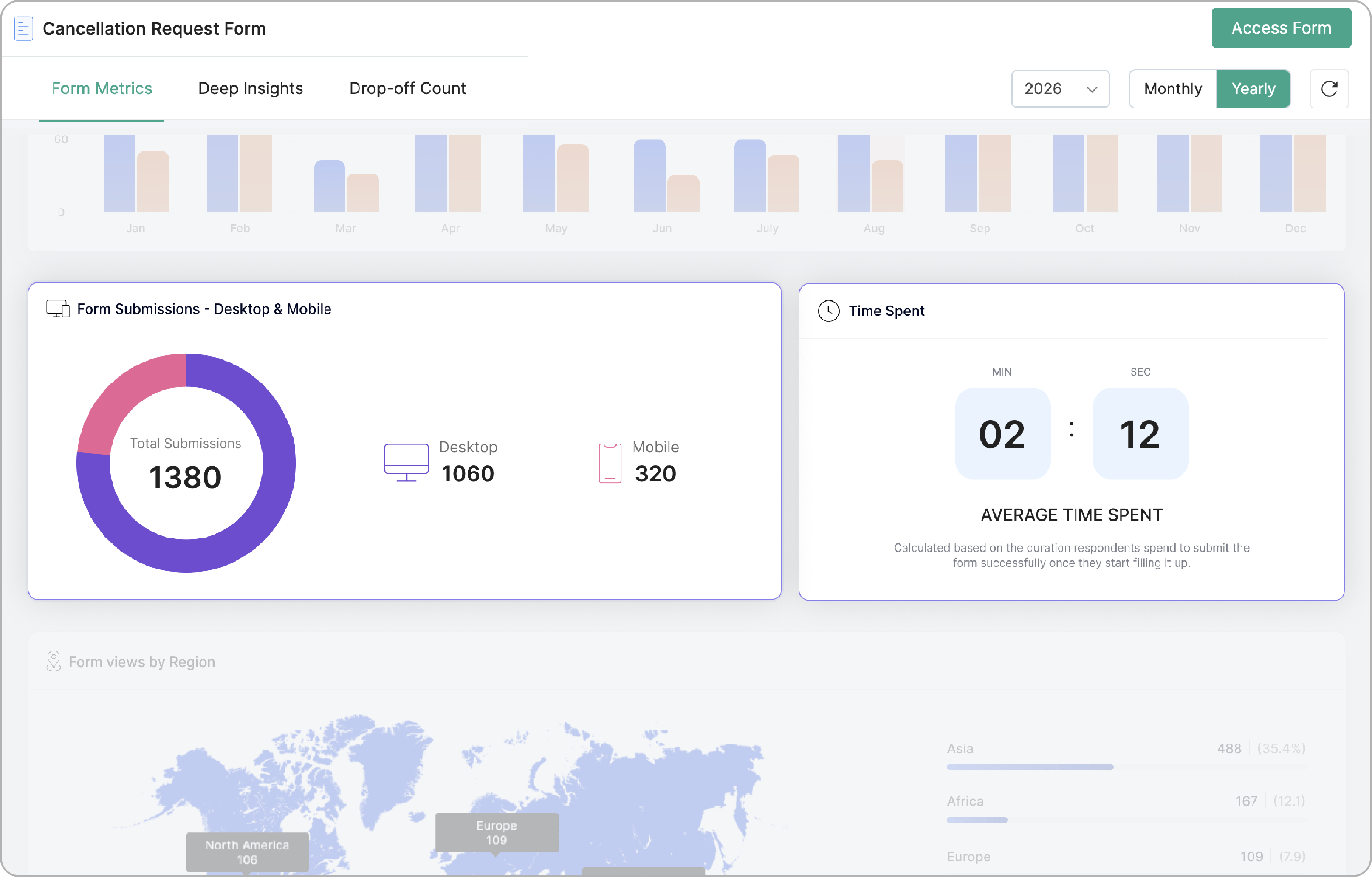Click the refresh icon
The width and height of the screenshot is (1372, 877).
[1329, 89]
